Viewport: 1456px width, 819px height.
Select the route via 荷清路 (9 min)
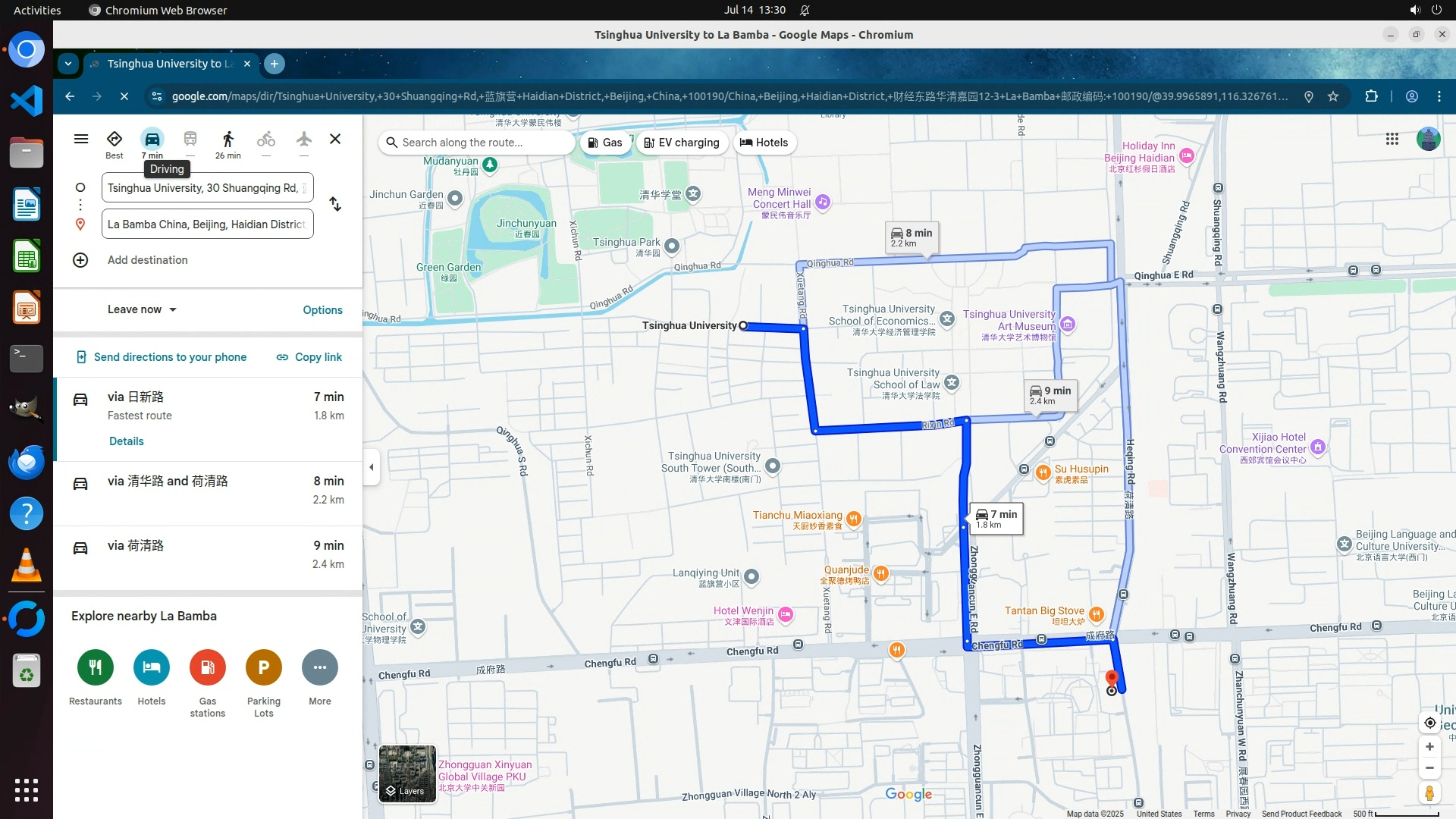coord(208,554)
